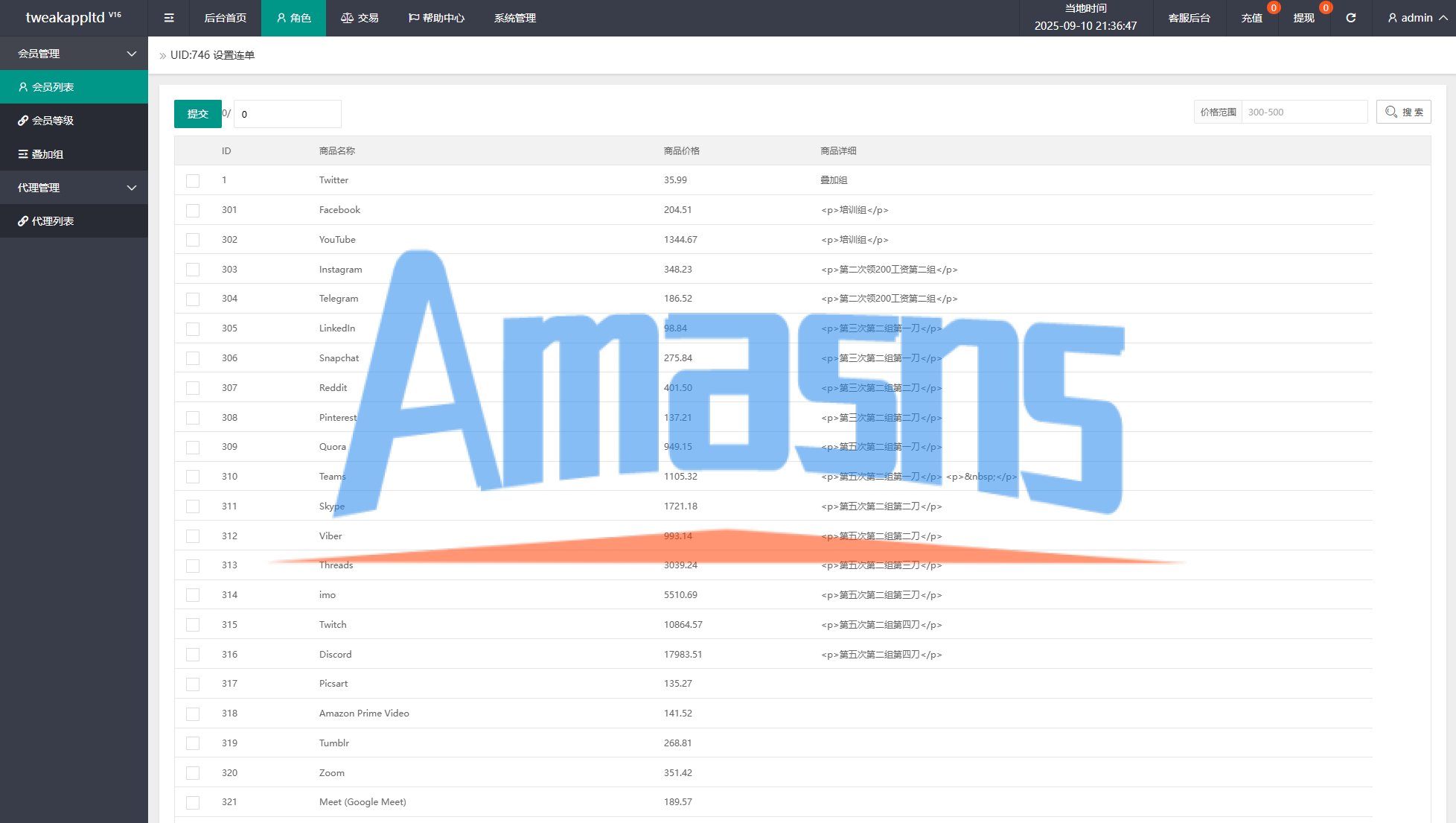Check the Twitter row checkbox
The width and height of the screenshot is (1456, 823).
pyautogui.click(x=193, y=181)
